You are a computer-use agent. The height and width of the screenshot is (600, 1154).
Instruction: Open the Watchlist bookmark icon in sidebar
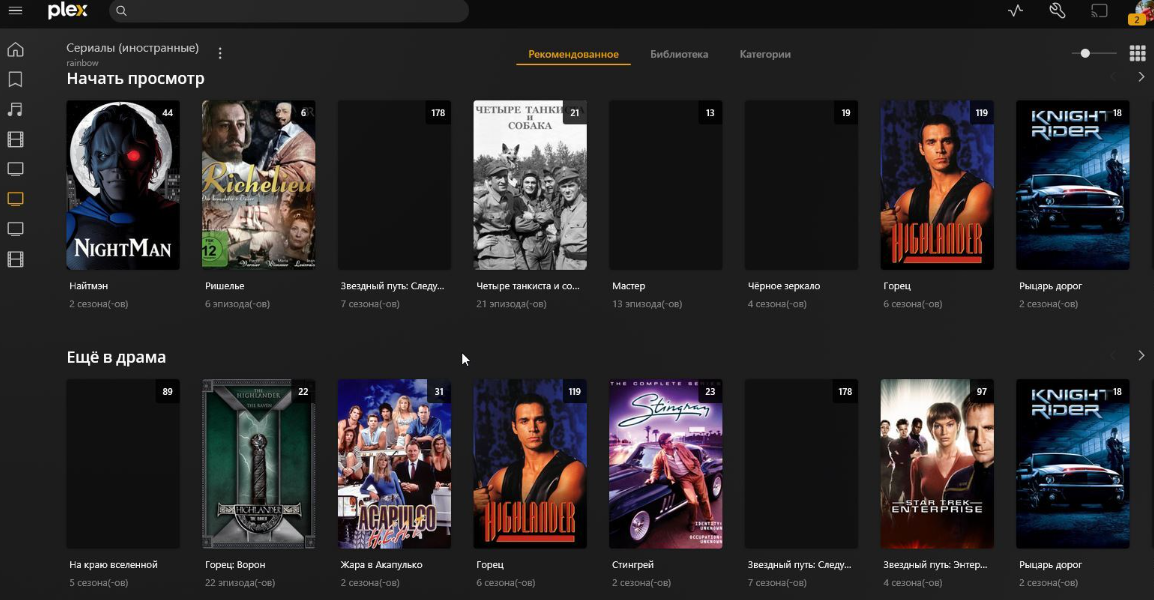click(x=15, y=80)
